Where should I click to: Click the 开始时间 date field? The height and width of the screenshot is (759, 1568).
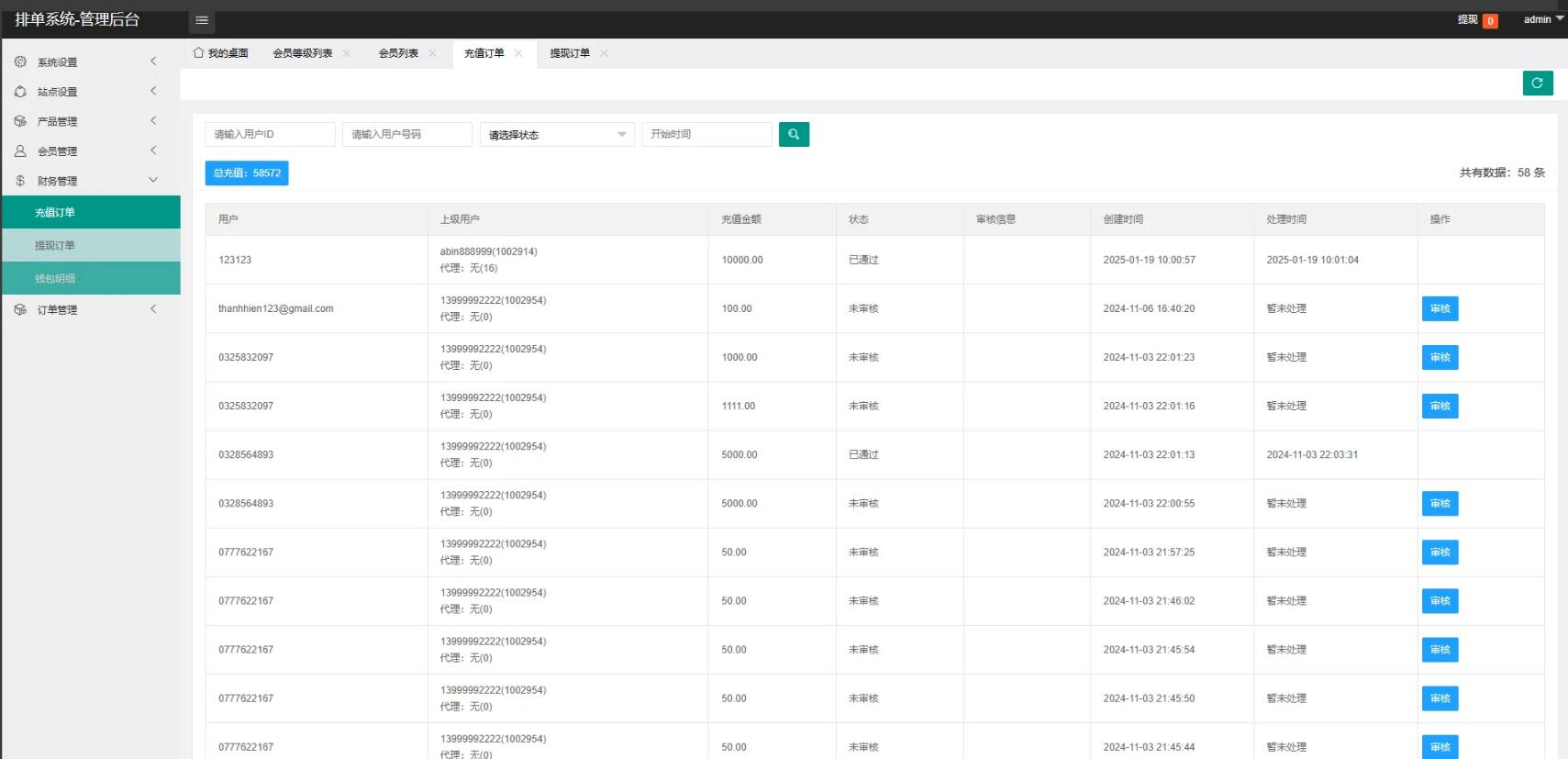706,134
